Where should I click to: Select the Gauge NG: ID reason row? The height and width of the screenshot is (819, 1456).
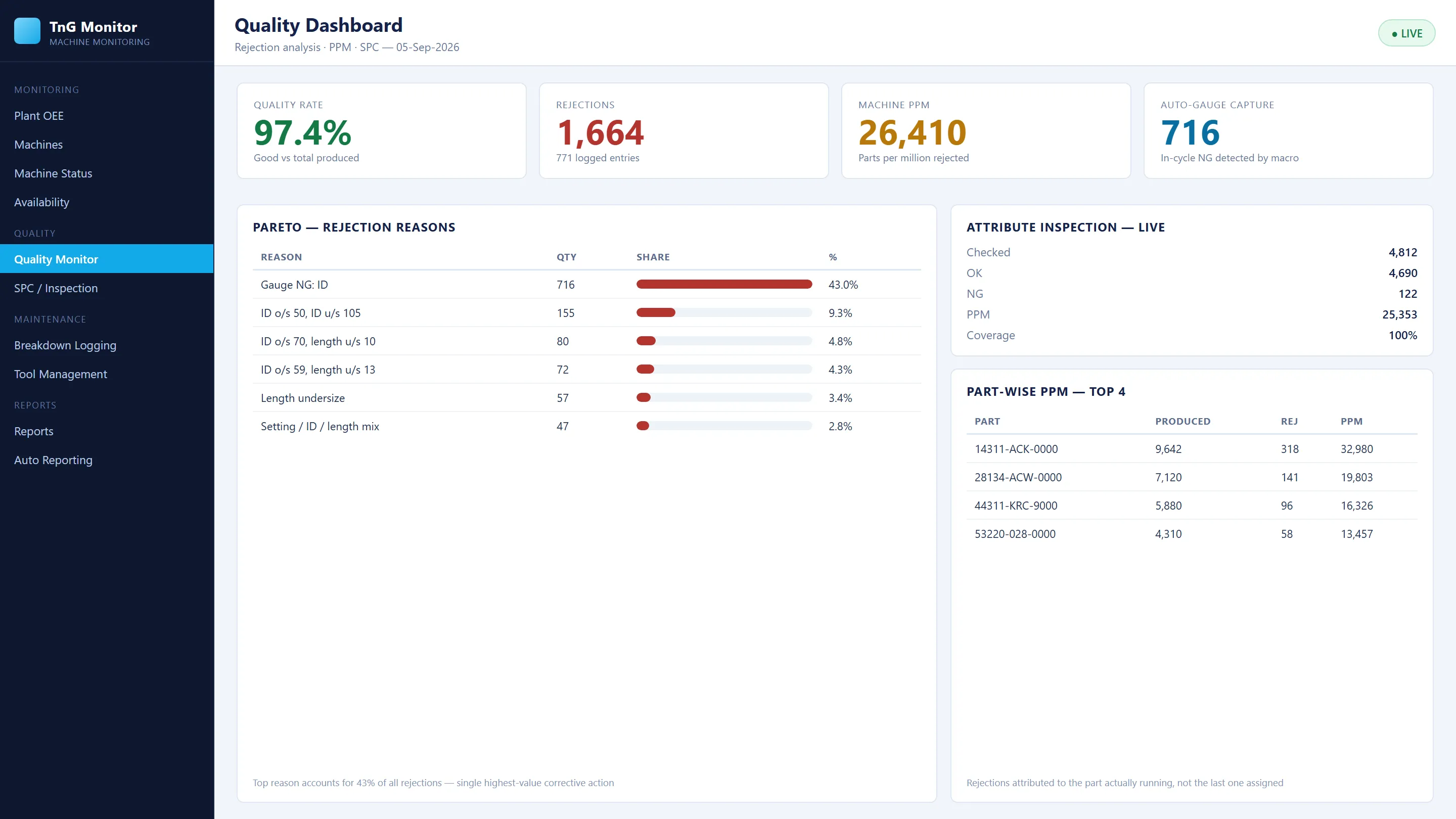click(x=586, y=285)
